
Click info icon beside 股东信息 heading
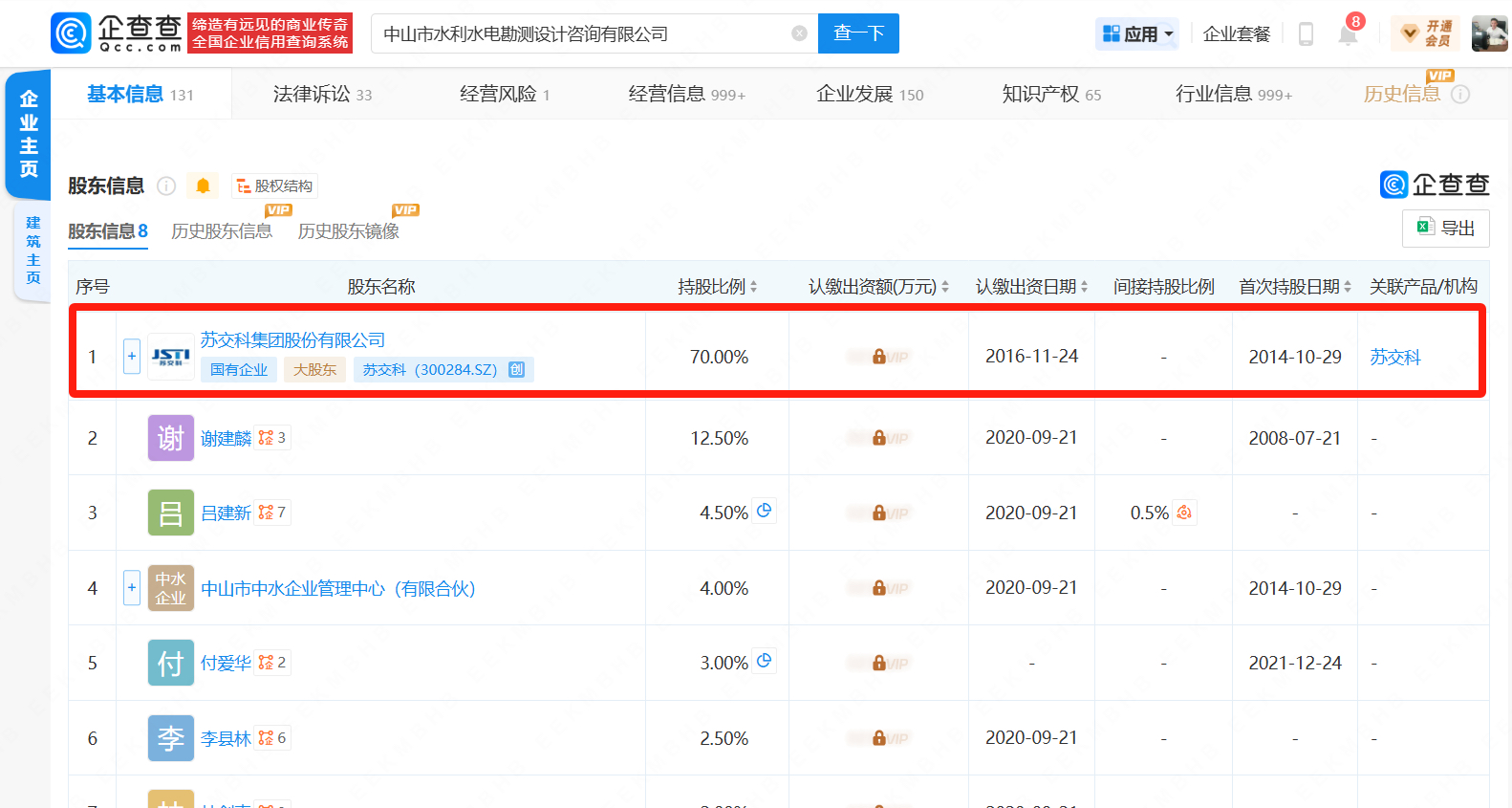pyautogui.click(x=166, y=186)
